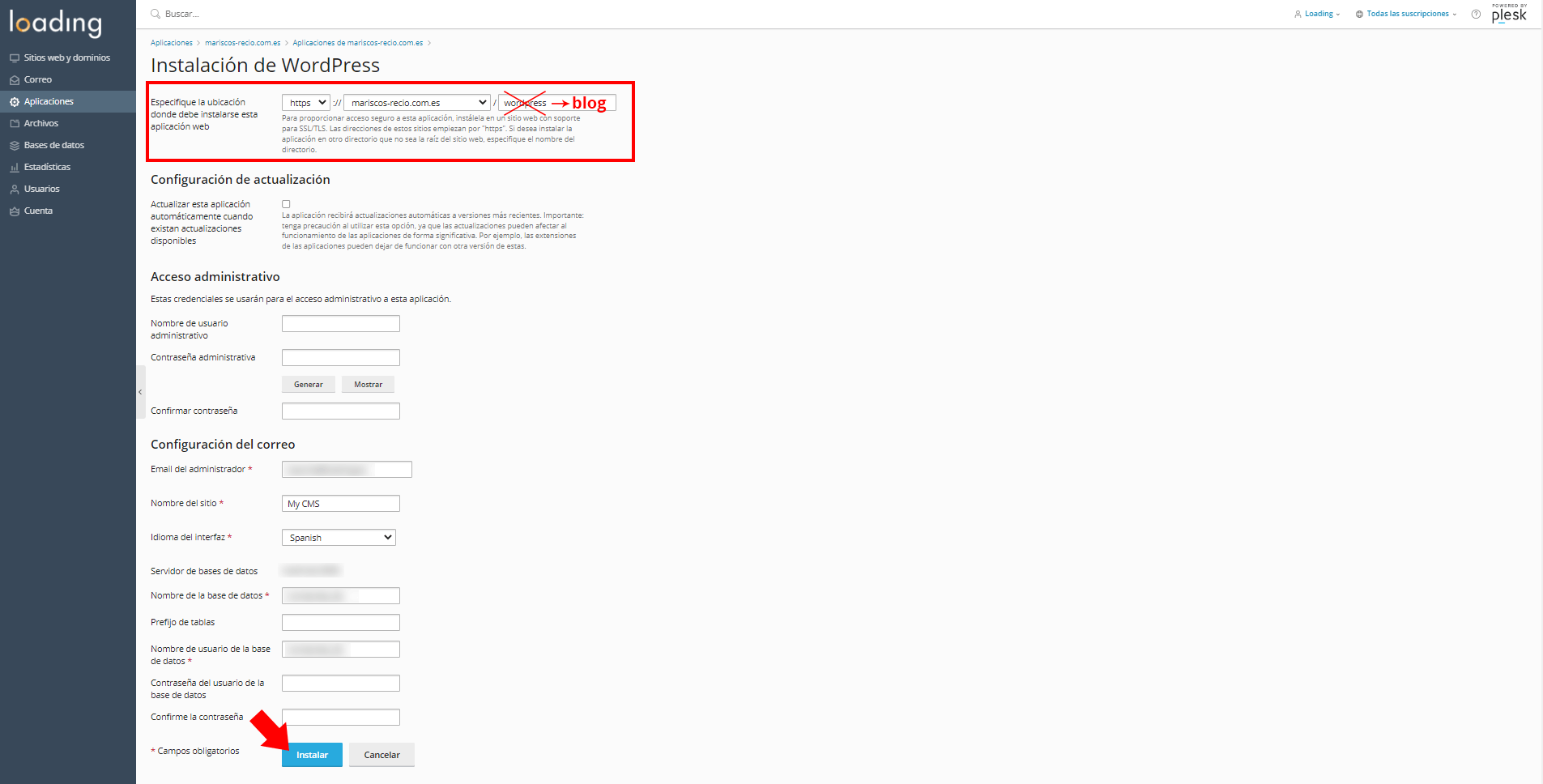Click the Confirmar contraseña field
Screen dimensions: 1543x784
(341, 411)
